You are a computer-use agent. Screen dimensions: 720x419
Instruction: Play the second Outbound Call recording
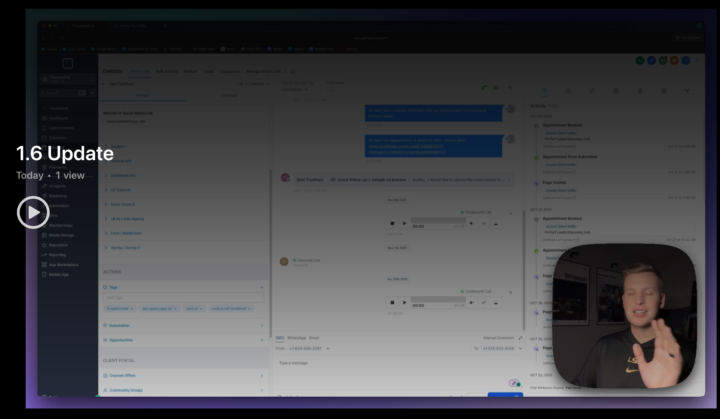coord(404,302)
